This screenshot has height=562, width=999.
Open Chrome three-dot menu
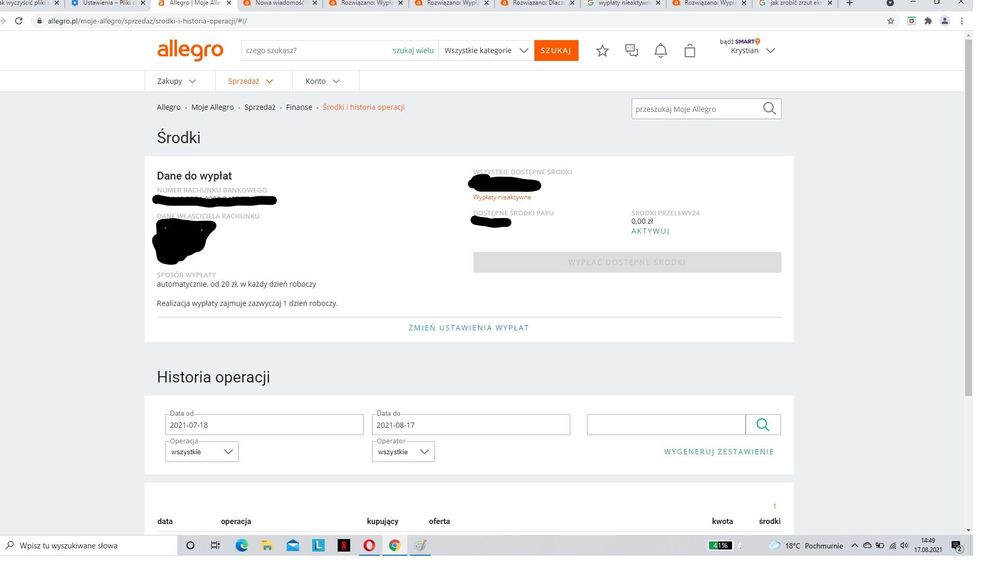(x=961, y=20)
